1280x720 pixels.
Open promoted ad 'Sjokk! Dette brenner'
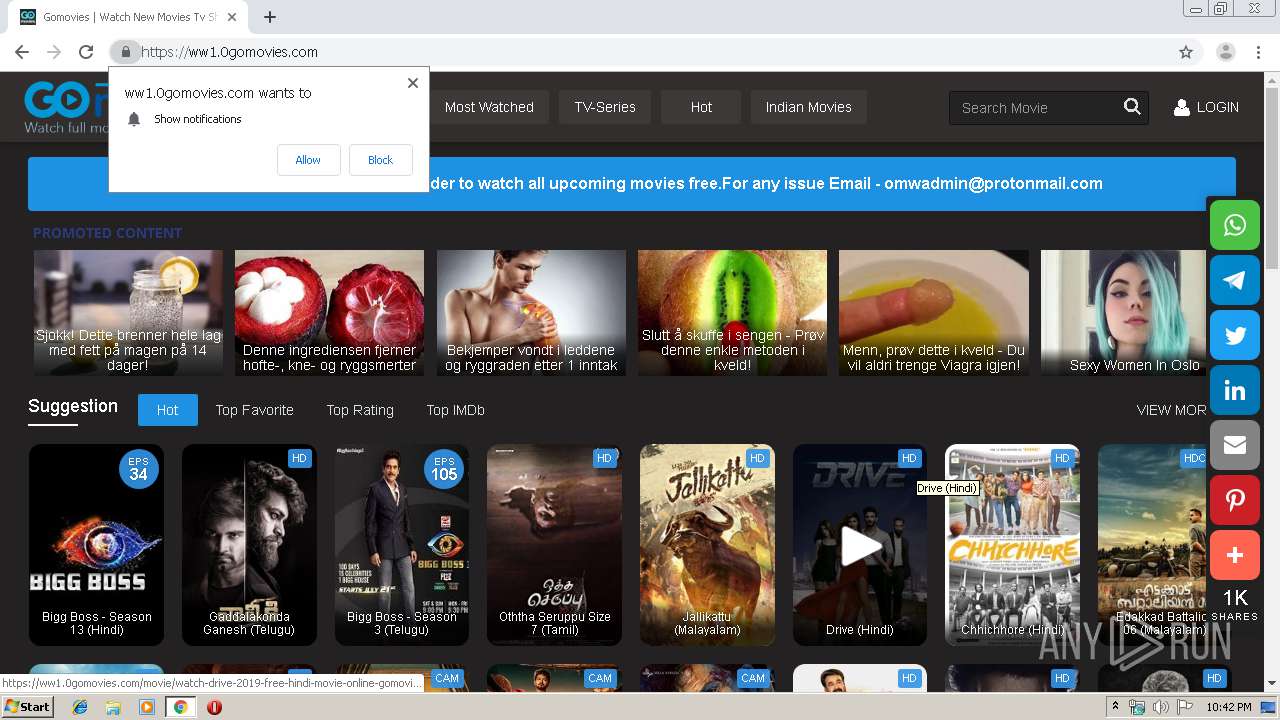(x=128, y=313)
